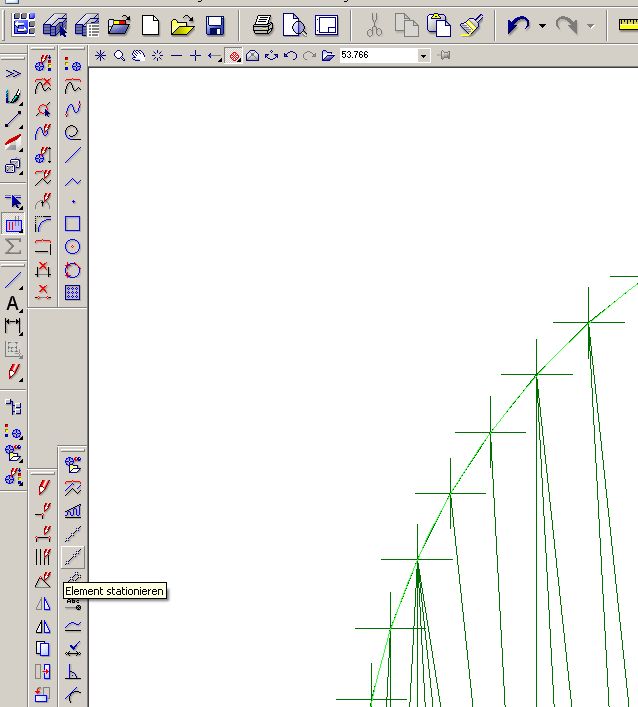Click the dotted grid pattern icon
The image size is (638, 707).
(x=73, y=292)
